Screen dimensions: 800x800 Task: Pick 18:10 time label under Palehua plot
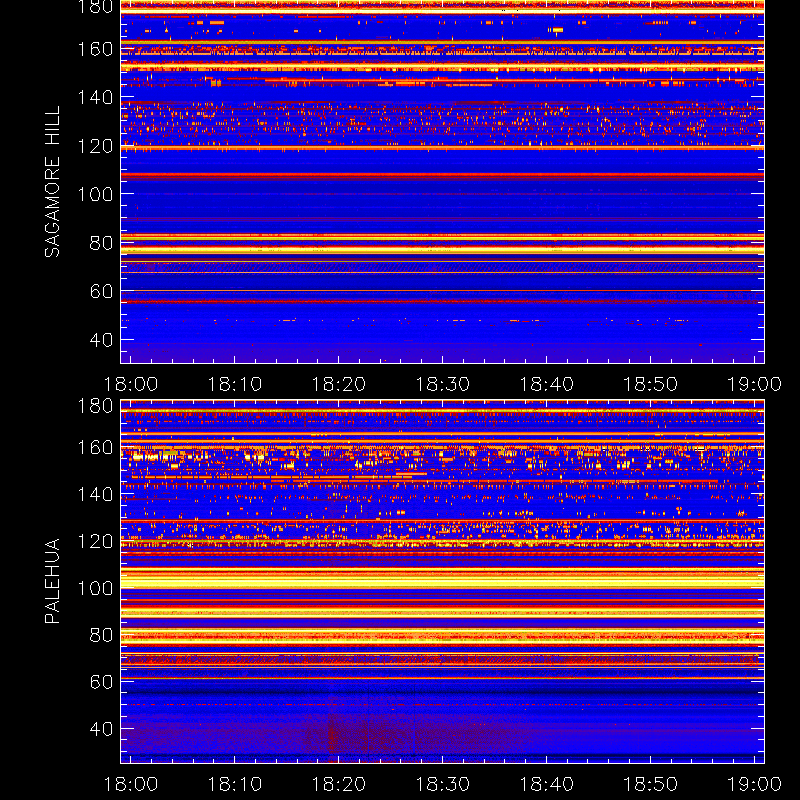(x=235, y=784)
